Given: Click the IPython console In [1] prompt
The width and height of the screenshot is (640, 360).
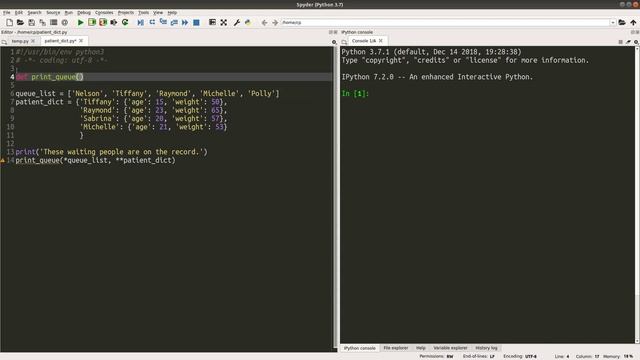Looking at the screenshot, I should (x=355, y=93).
